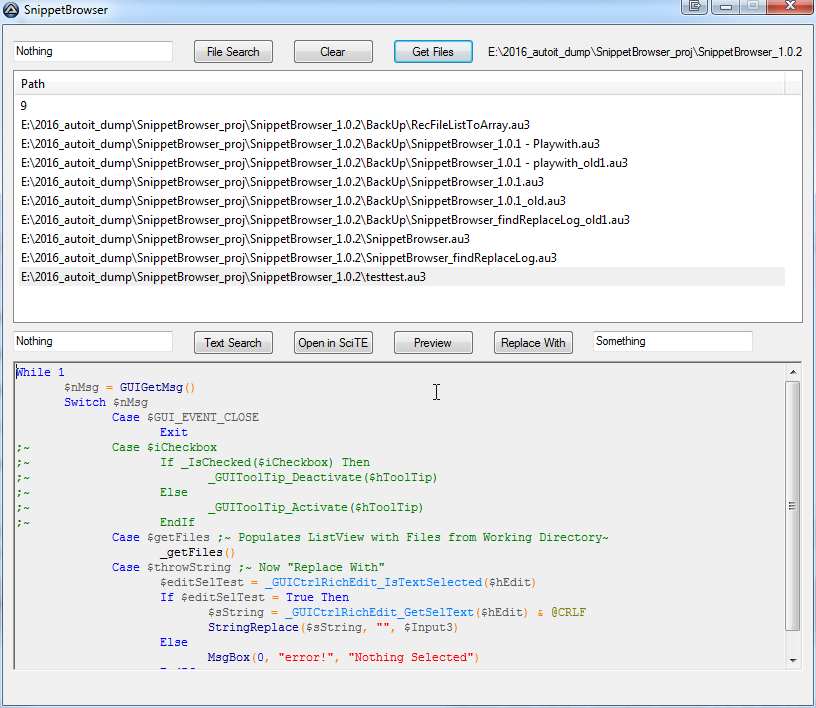Close the SnippetBrowser window
The image size is (816, 708).
point(790,6)
